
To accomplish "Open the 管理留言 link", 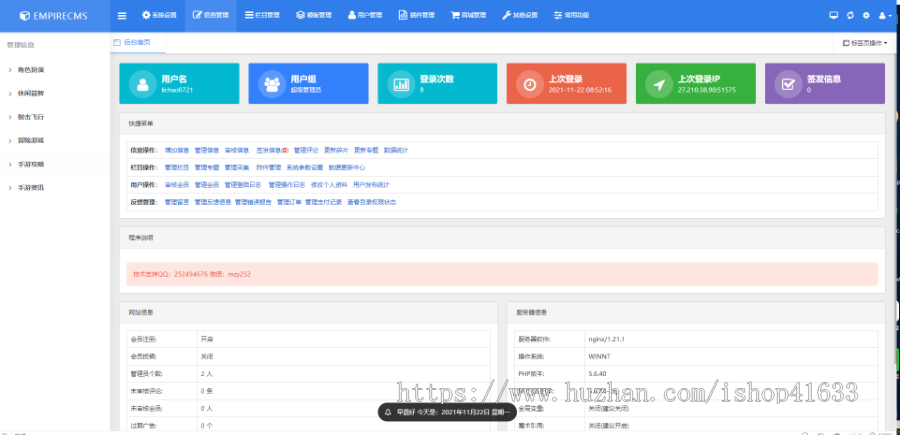I will pos(177,202).
